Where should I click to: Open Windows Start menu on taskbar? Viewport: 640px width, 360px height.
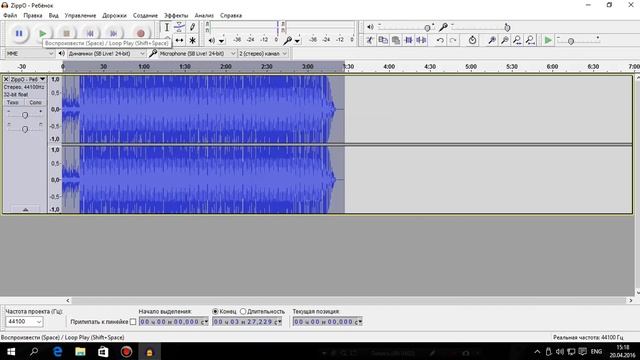pyautogui.click(x=11, y=351)
